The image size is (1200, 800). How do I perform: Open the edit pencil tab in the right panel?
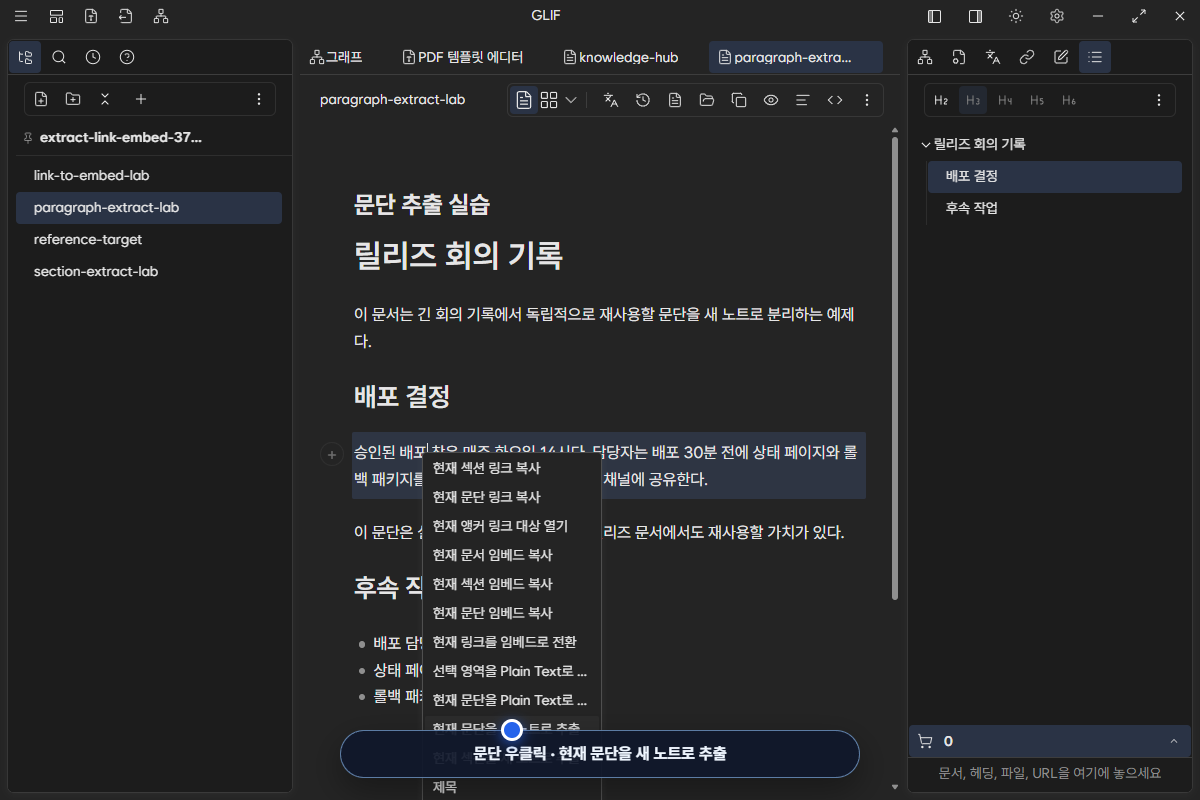[1061, 57]
